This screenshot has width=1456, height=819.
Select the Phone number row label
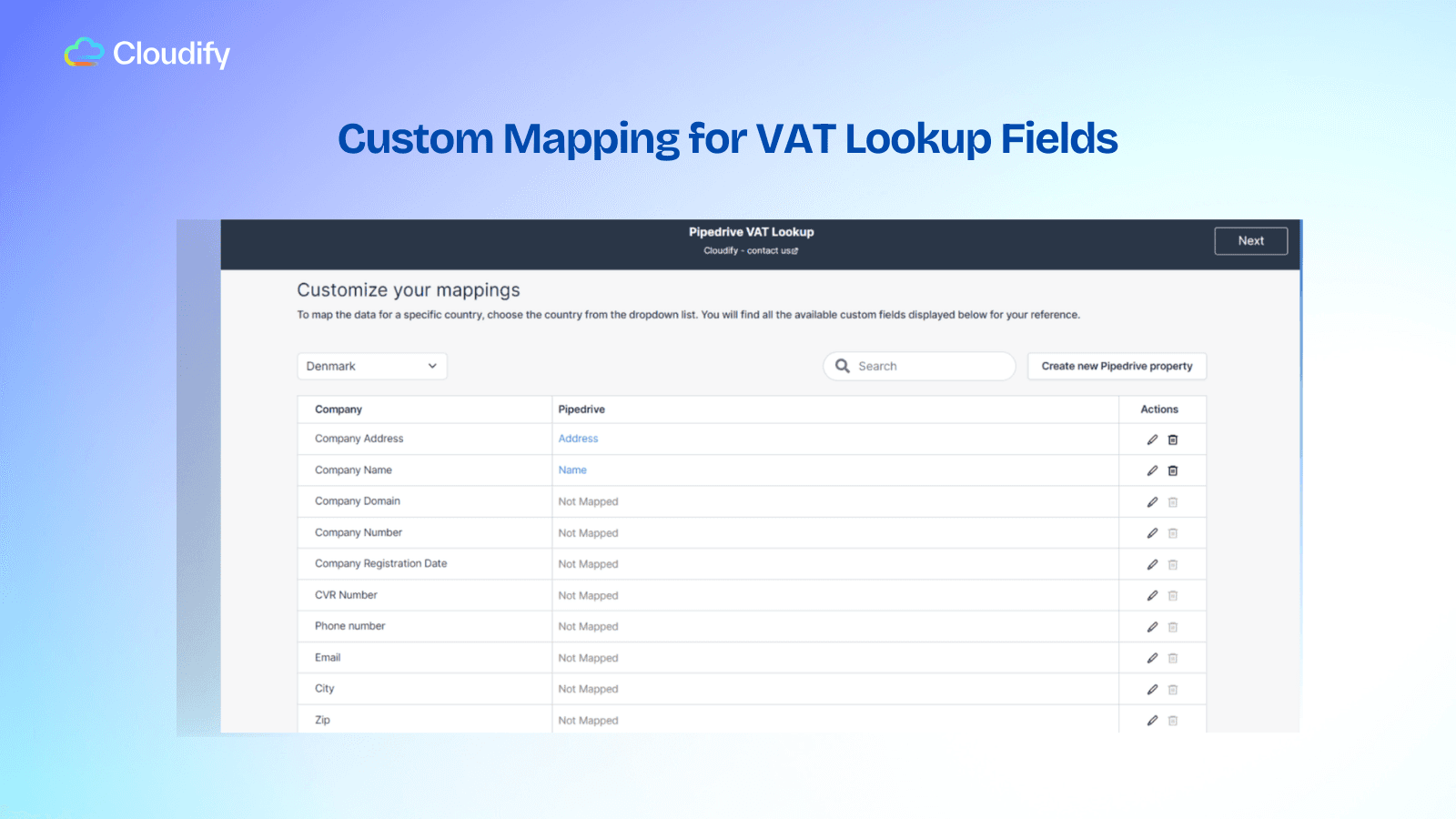tap(350, 626)
